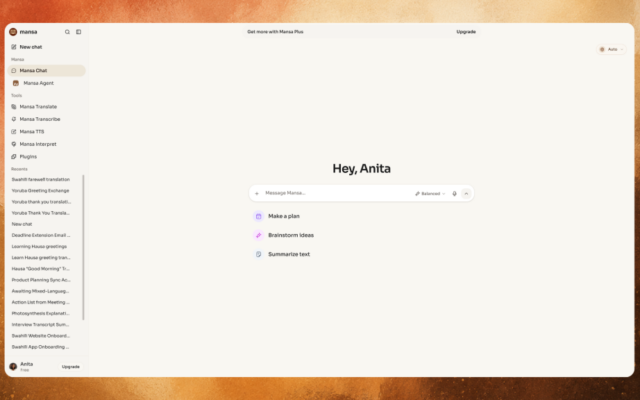640x400 pixels.
Task: Collapse sidebar using the panel toggle icon
Action: pyautogui.click(x=78, y=32)
